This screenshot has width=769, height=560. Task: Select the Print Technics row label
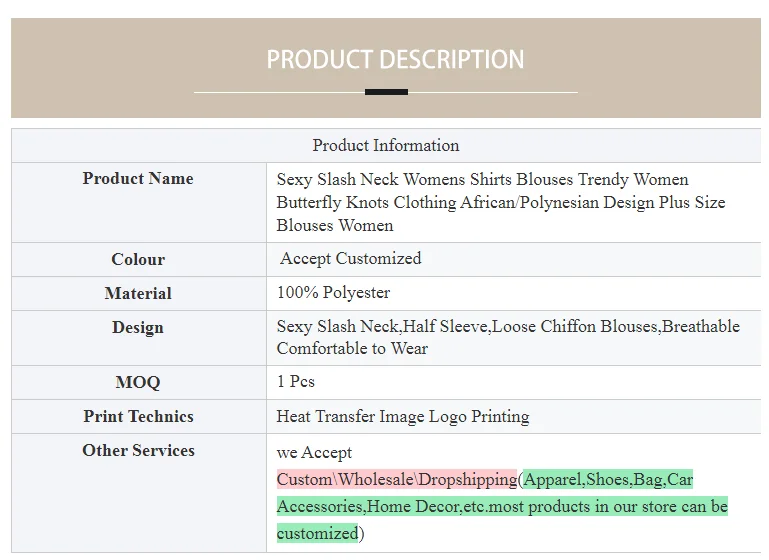138,416
